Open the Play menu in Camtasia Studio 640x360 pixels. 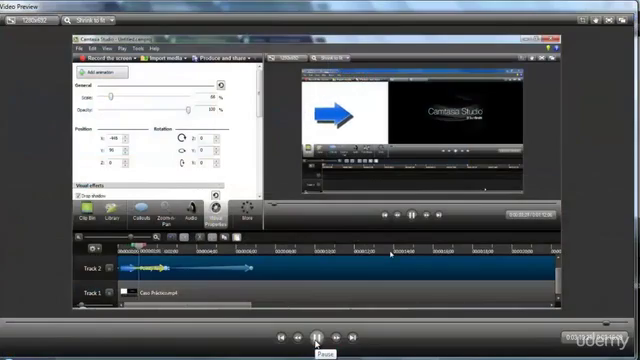pos(122,48)
